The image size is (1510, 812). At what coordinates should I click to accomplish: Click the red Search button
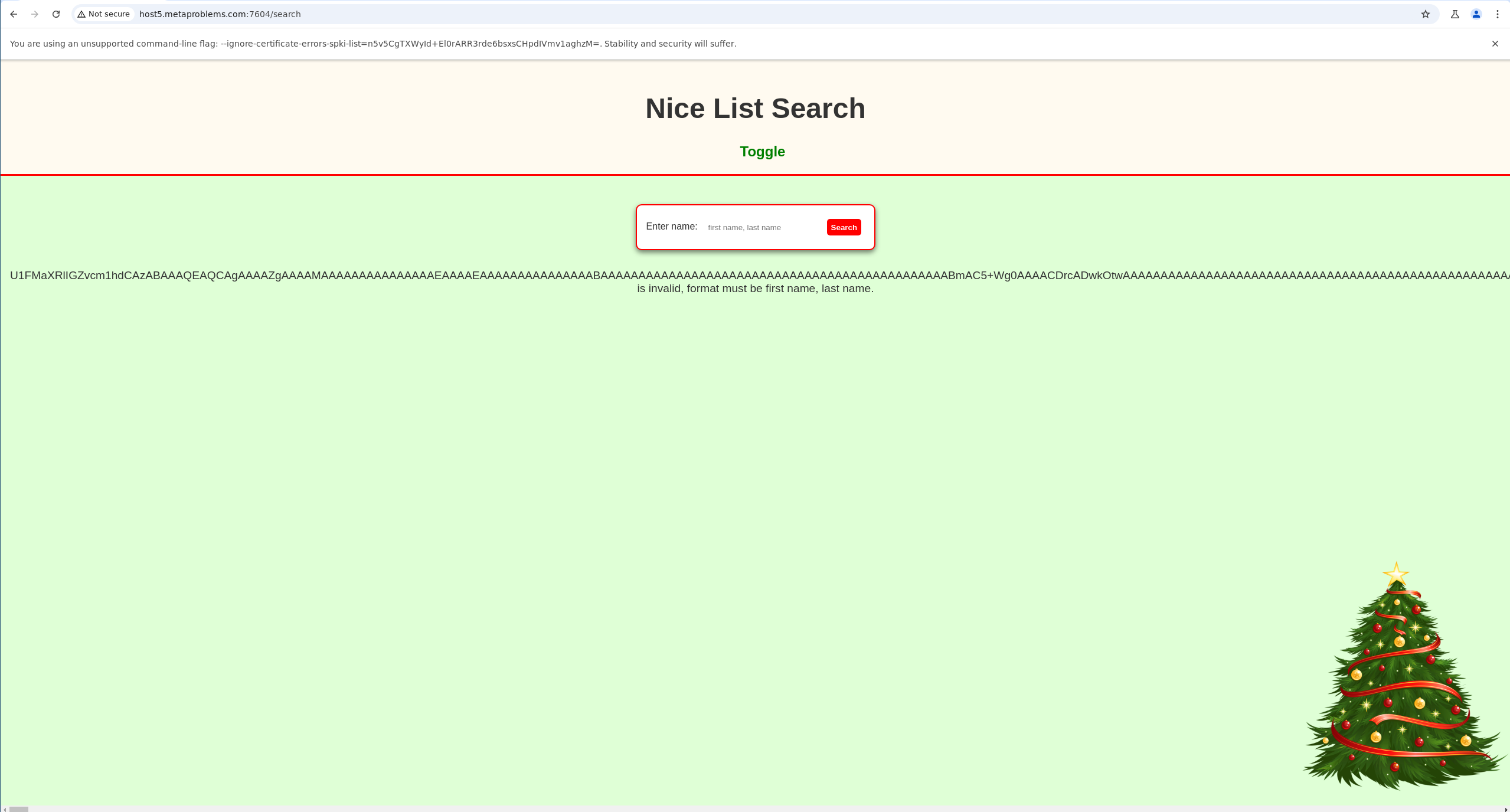(844, 227)
